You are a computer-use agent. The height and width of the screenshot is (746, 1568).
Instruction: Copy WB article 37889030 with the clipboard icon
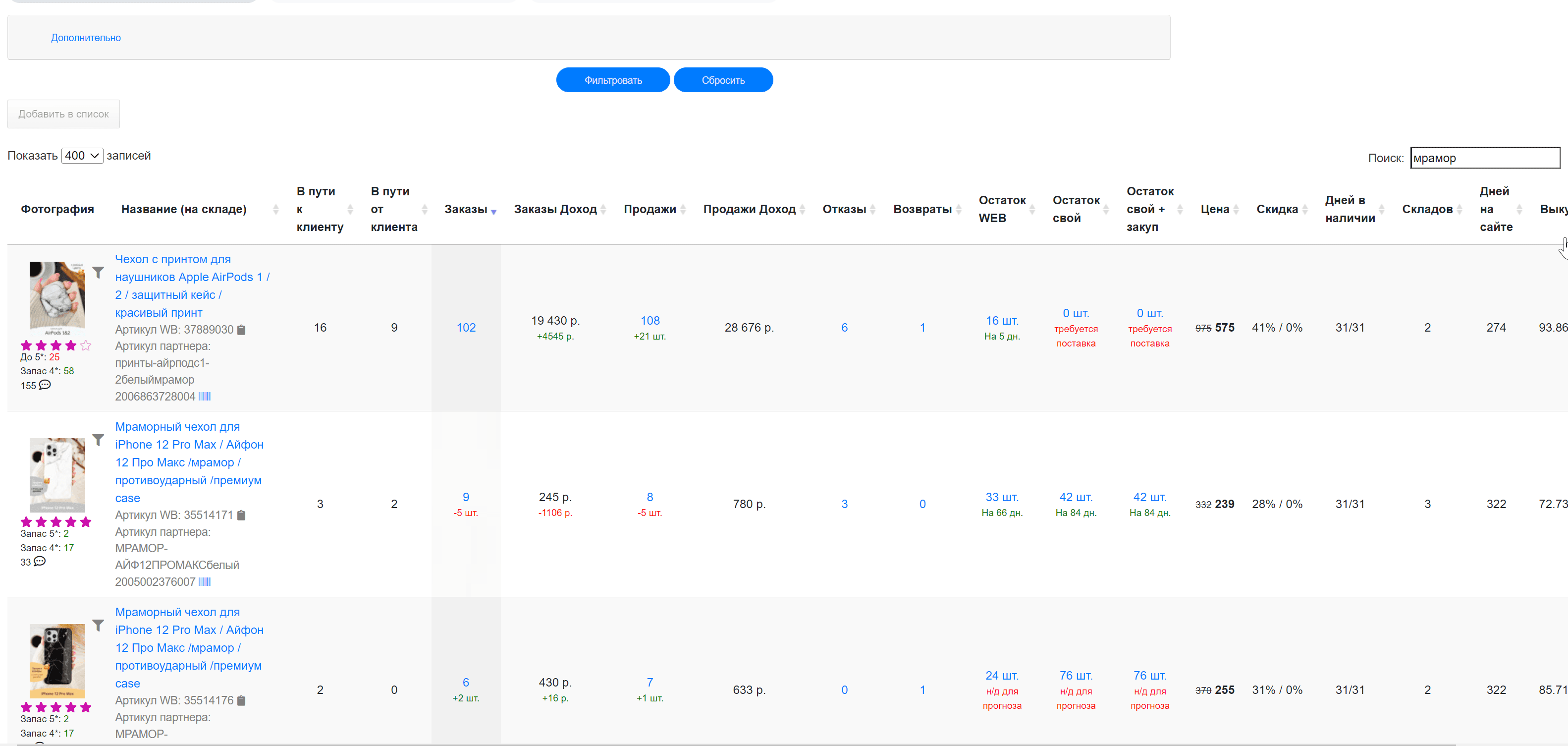(x=241, y=330)
